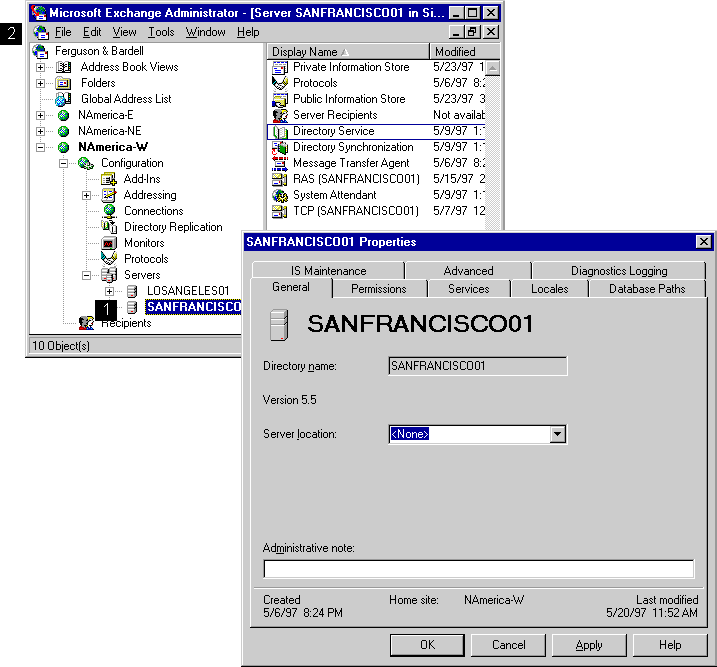
Task: Expand the Addressing node
Action: click(x=86, y=195)
